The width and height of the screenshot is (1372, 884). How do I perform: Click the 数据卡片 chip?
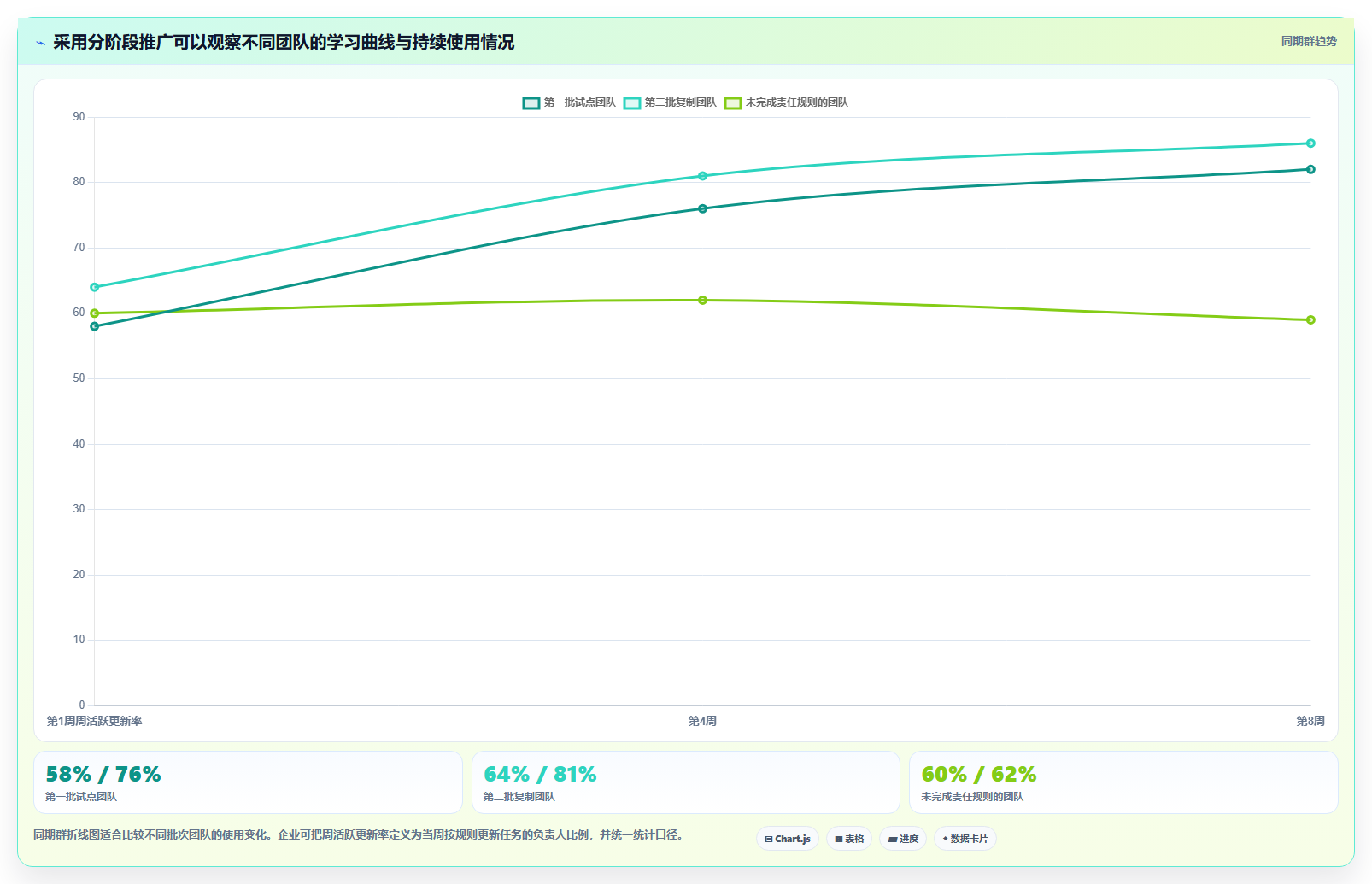click(965, 839)
